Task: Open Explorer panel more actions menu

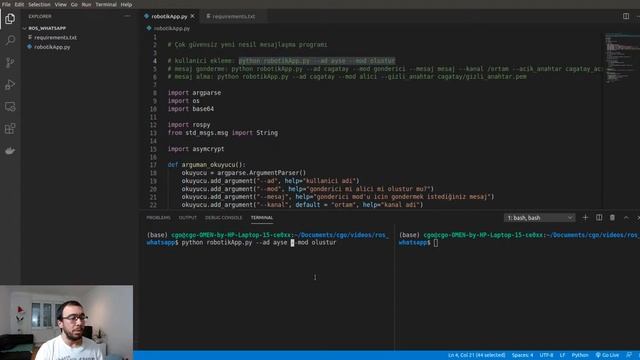Action: point(127,16)
